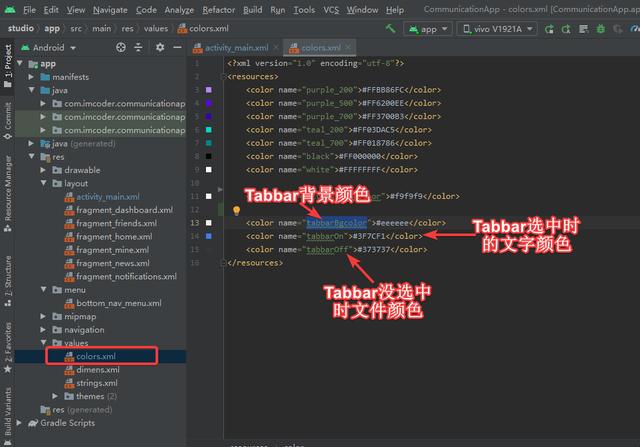Collapse the java folder
The width and height of the screenshot is (640, 447).
[x=31, y=90]
